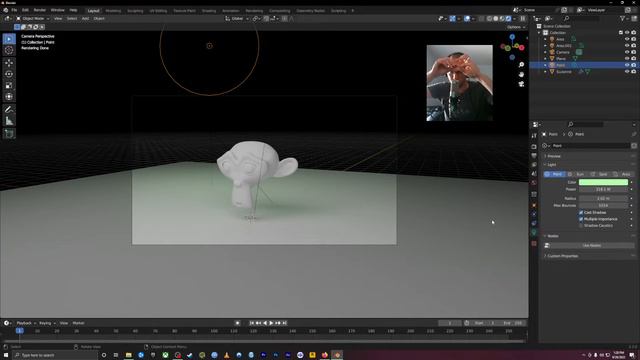The width and height of the screenshot is (640, 360).
Task: Set light type to Spot
Action: [x=599, y=174]
